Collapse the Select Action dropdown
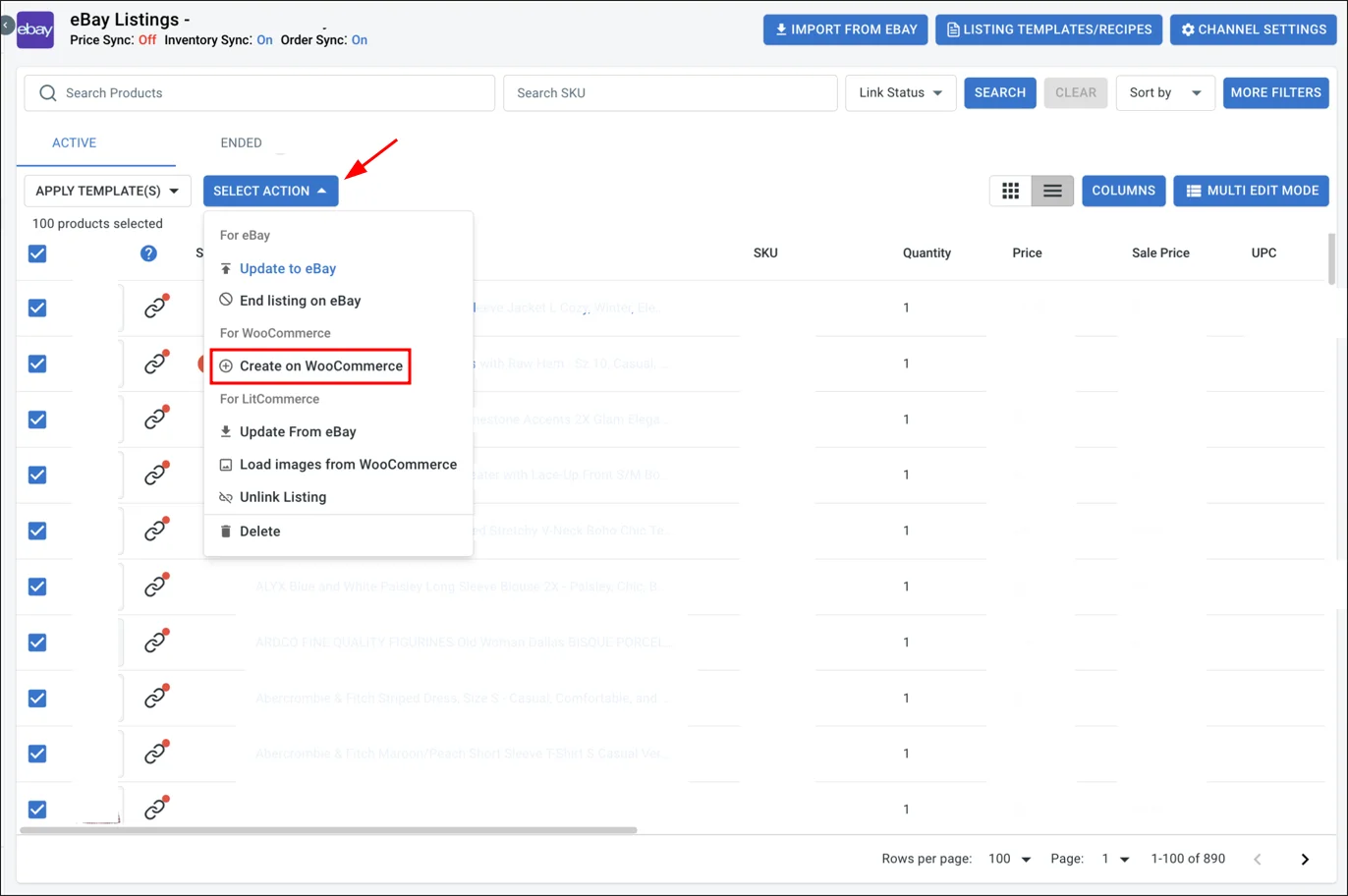The image size is (1348, 896). point(270,191)
